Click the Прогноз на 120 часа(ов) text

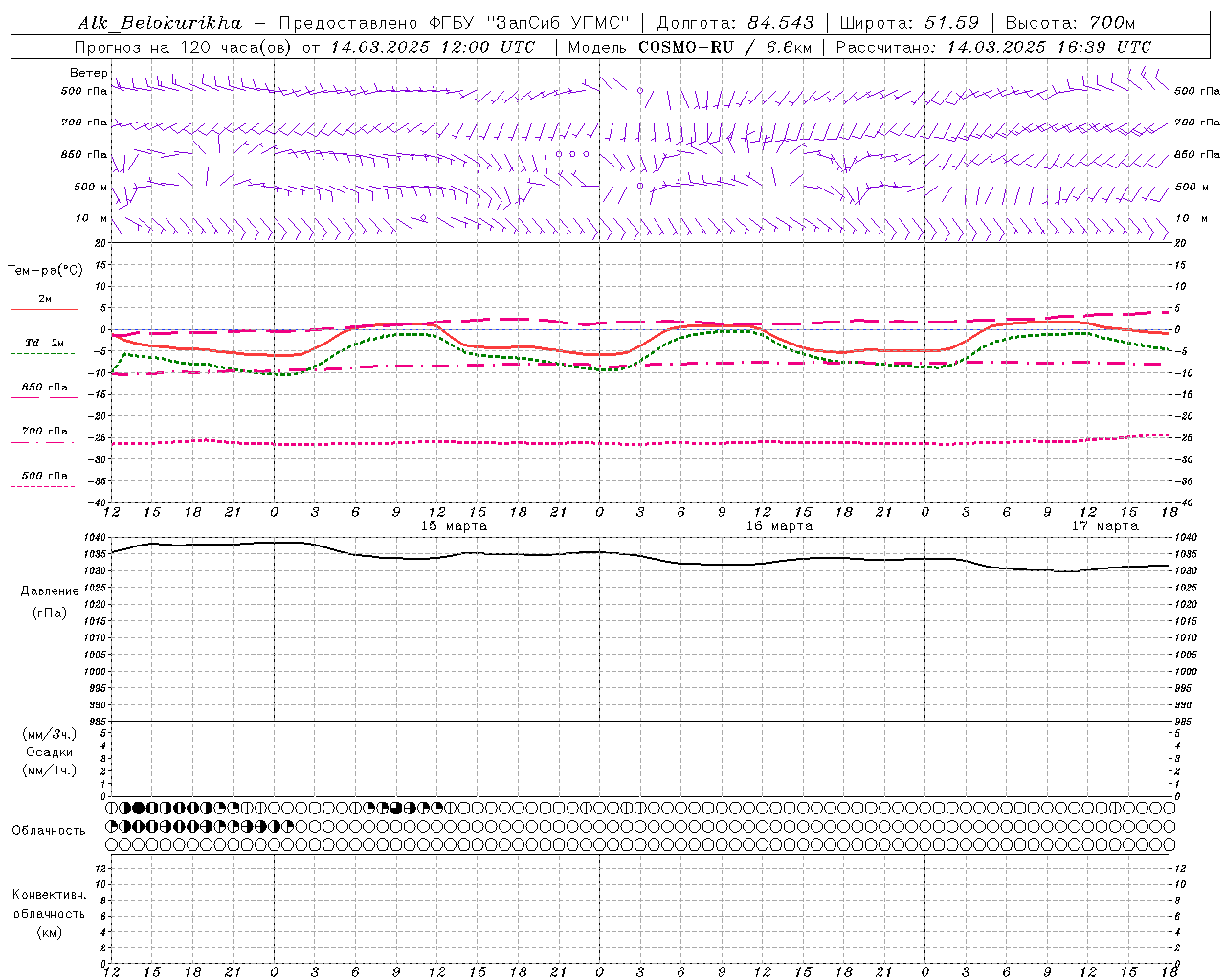tap(182, 47)
